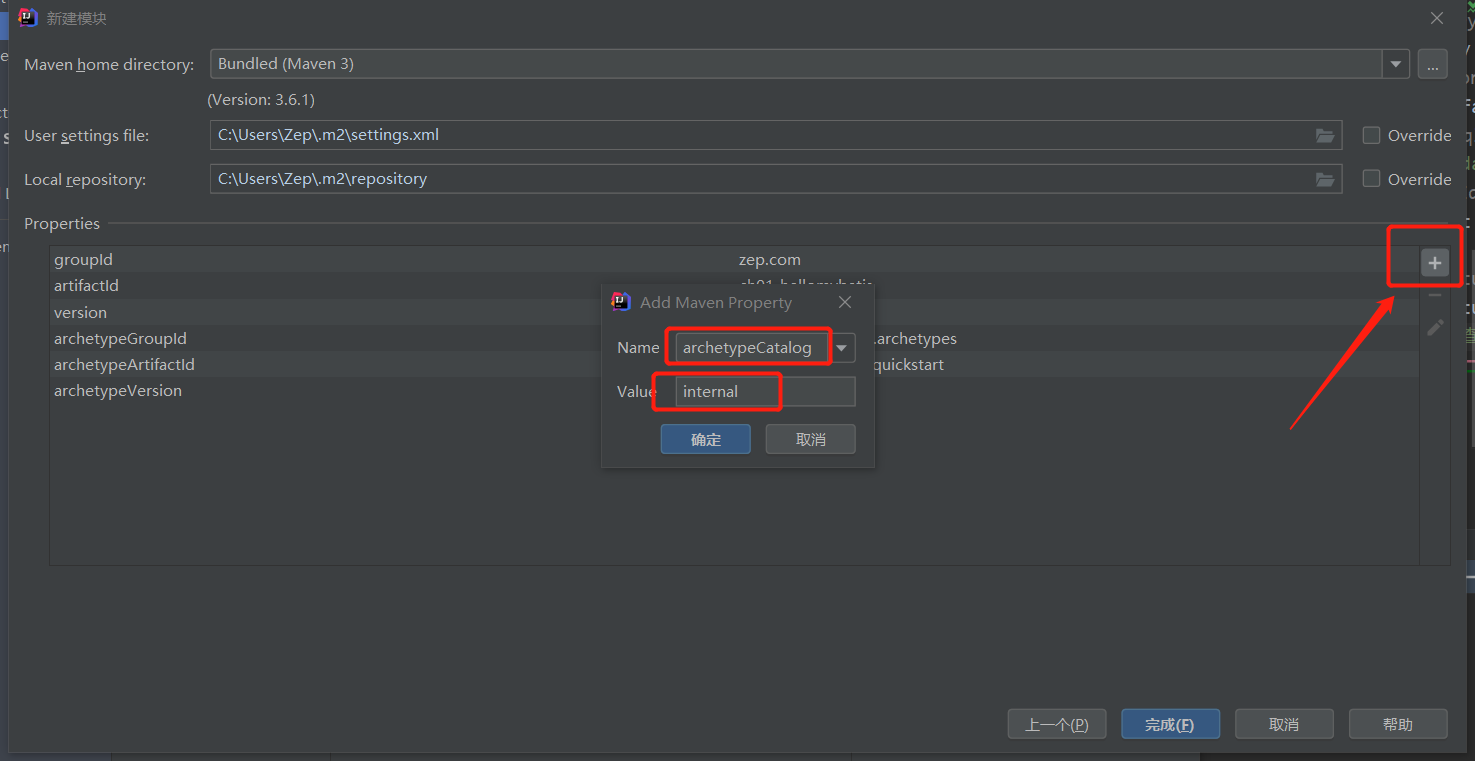Click the 帮助 button
This screenshot has width=1475, height=761.
1398,724
